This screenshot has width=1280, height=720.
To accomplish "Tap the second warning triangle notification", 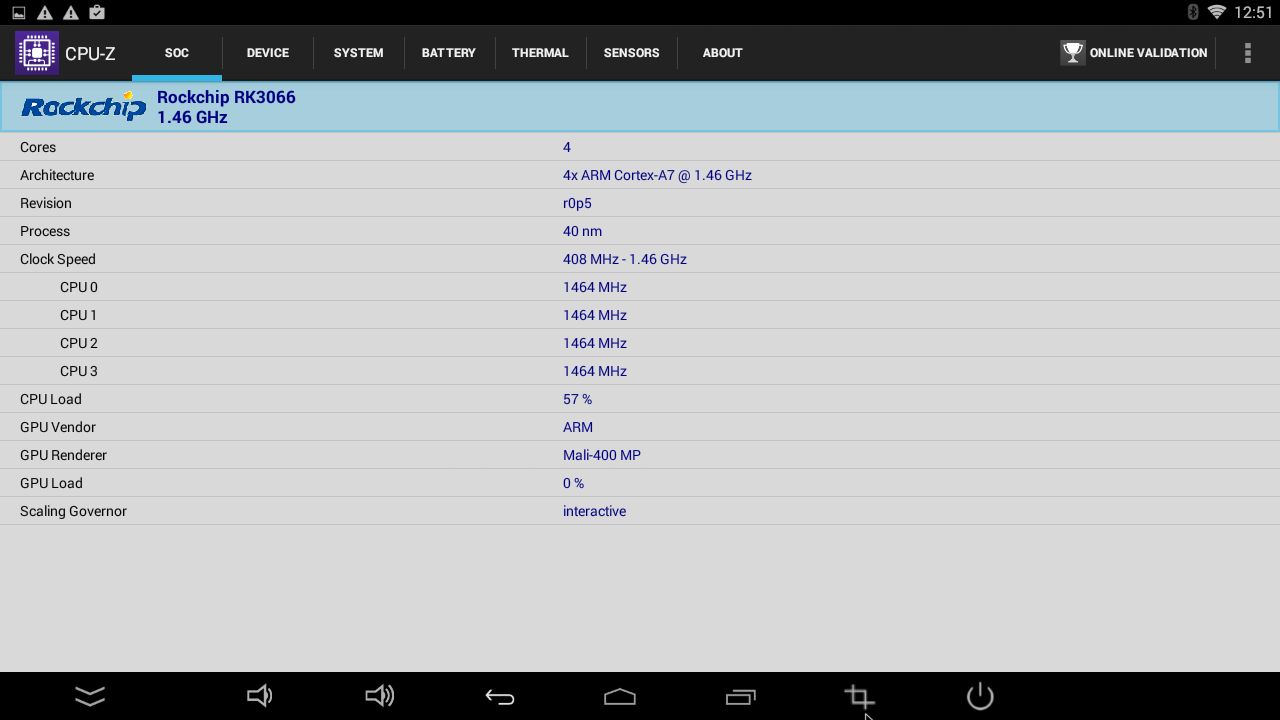I will (x=71, y=13).
